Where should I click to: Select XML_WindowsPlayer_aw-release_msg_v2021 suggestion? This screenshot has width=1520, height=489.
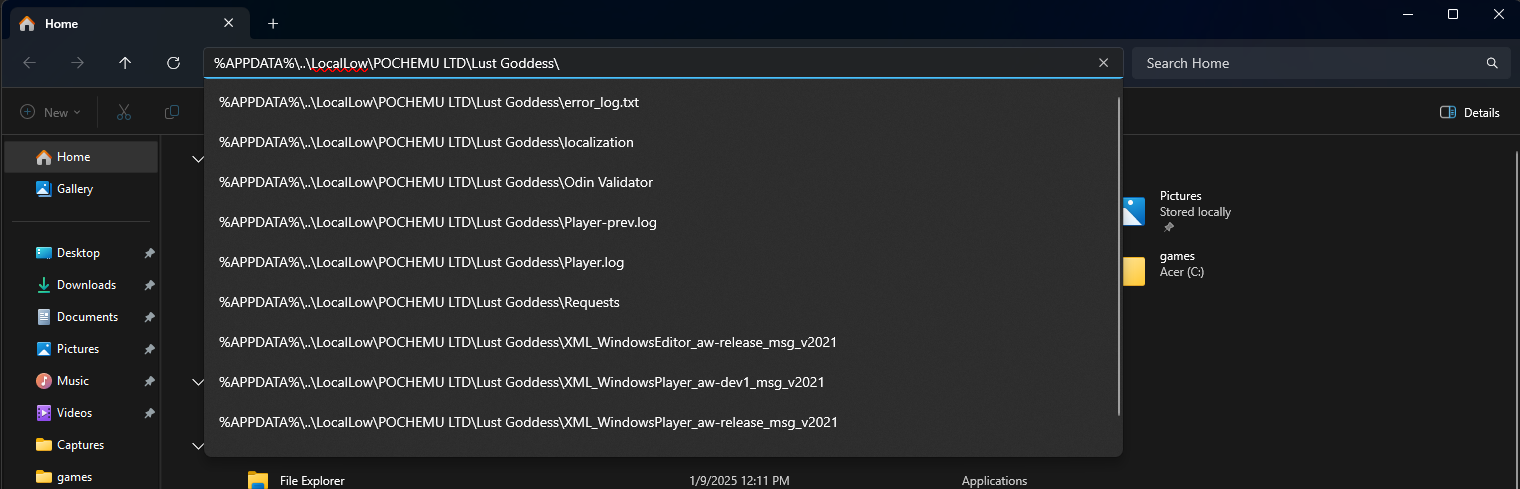click(x=660, y=422)
